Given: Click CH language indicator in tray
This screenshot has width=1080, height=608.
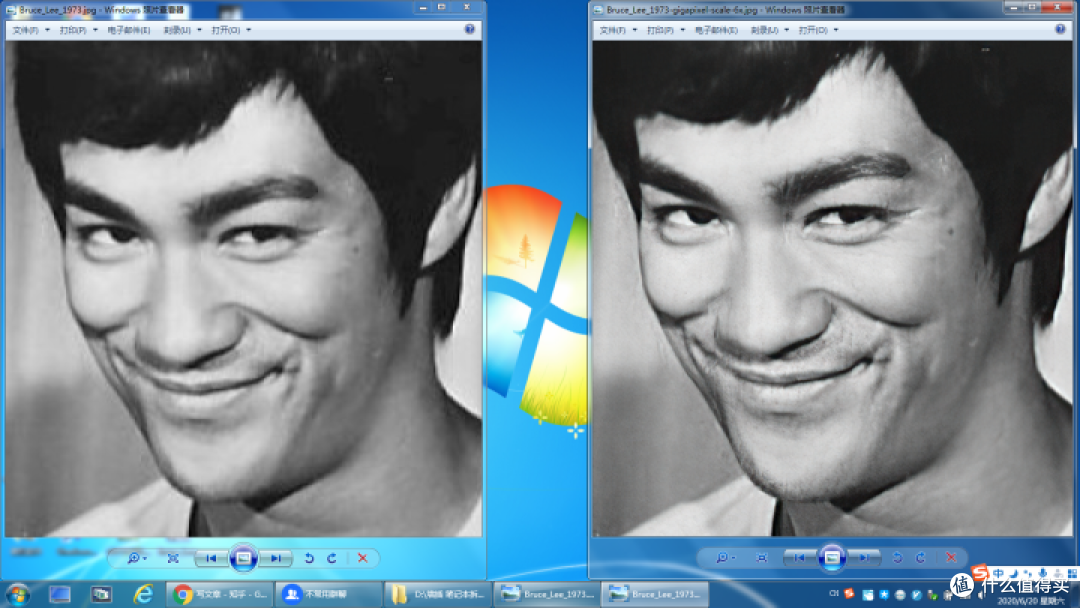Looking at the screenshot, I should click(834, 593).
